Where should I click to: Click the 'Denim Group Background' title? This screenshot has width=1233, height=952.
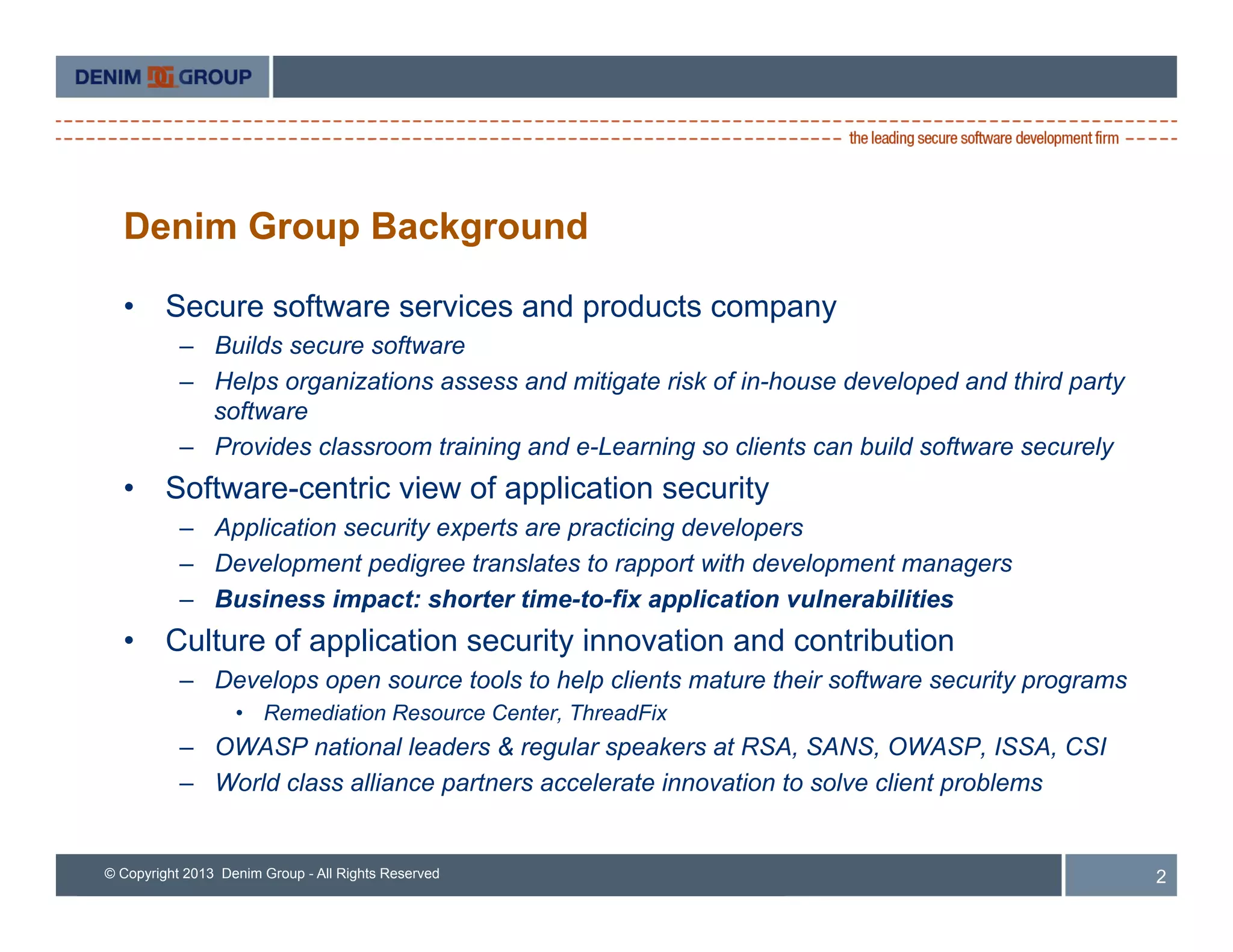coord(355,226)
